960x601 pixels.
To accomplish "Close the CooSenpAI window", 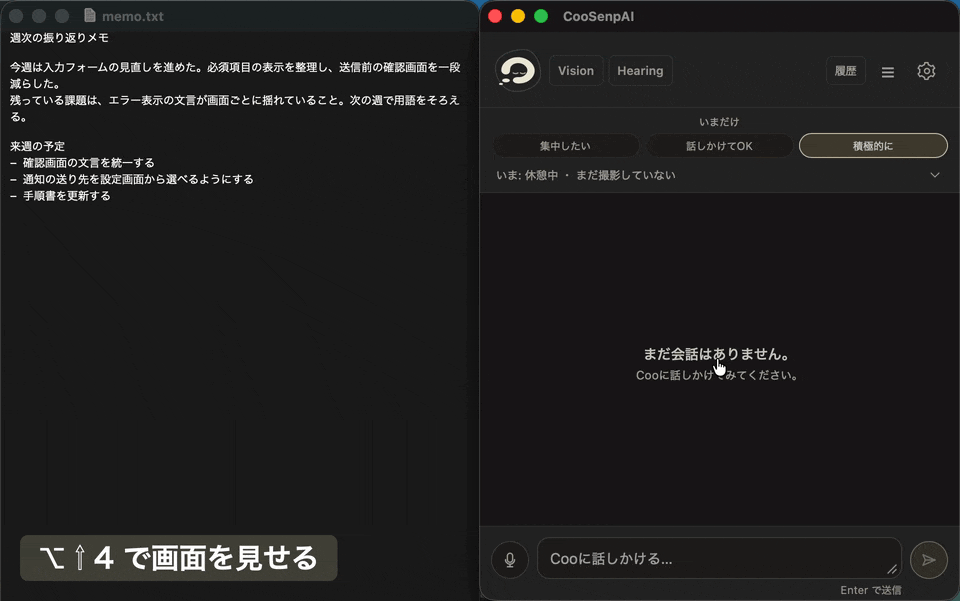I will click(x=495, y=16).
